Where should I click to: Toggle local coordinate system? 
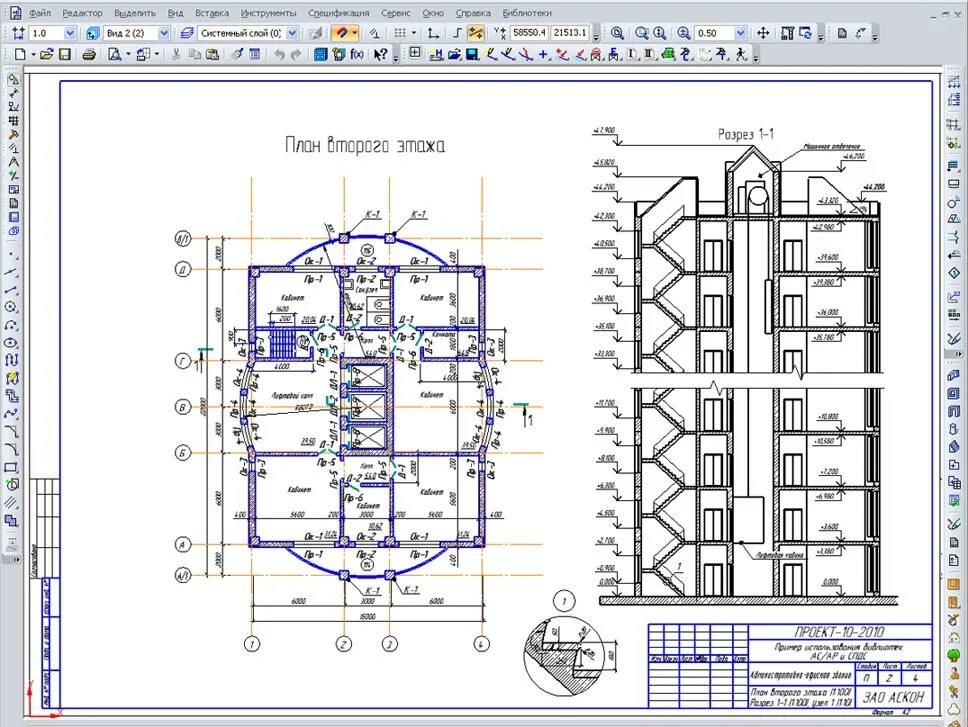tap(433, 33)
